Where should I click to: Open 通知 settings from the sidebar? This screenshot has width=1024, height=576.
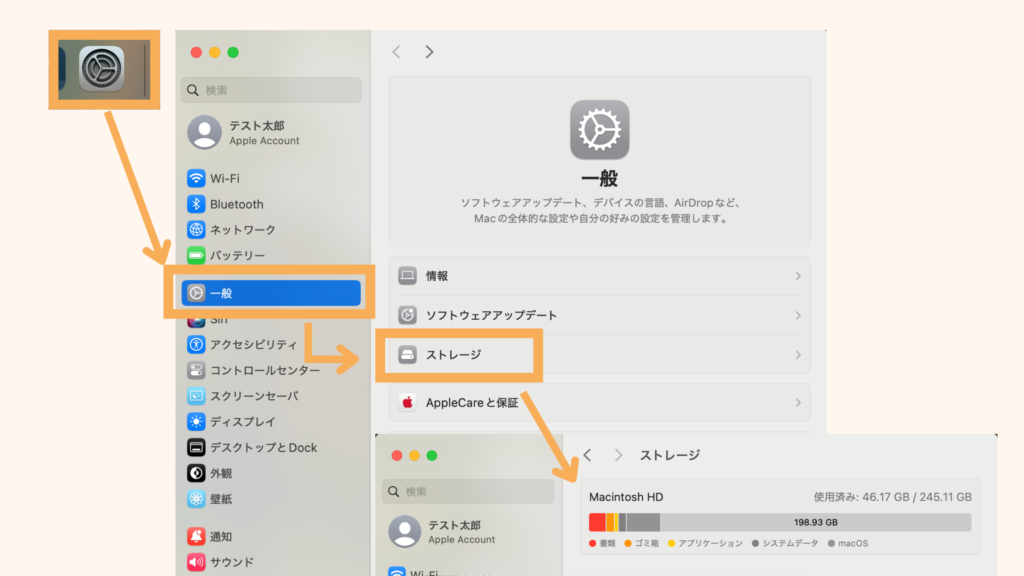pyautogui.click(x=225, y=534)
